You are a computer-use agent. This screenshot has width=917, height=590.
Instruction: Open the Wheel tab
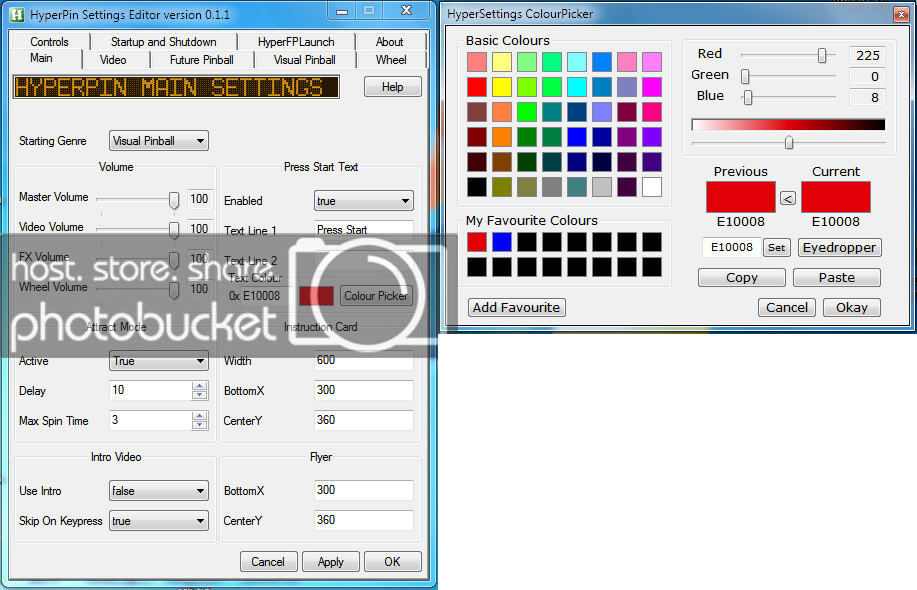pyautogui.click(x=391, y=60)
